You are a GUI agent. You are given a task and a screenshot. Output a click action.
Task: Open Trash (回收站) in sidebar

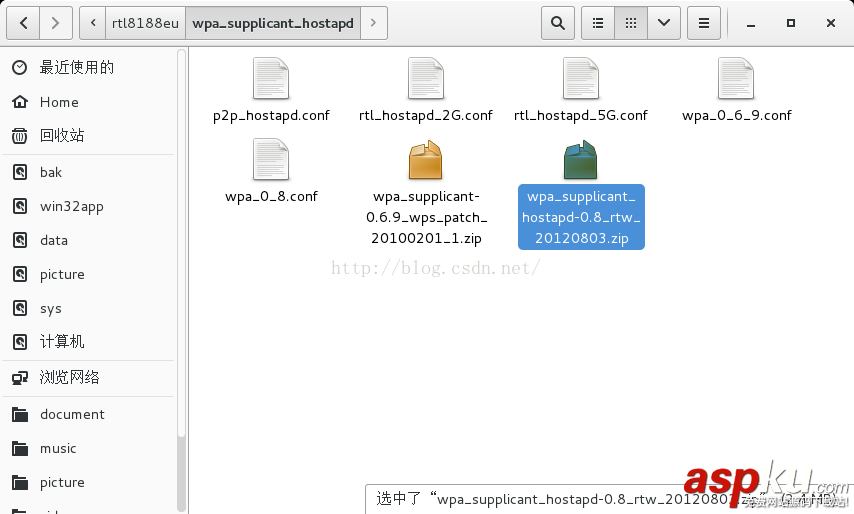[89, 136]
